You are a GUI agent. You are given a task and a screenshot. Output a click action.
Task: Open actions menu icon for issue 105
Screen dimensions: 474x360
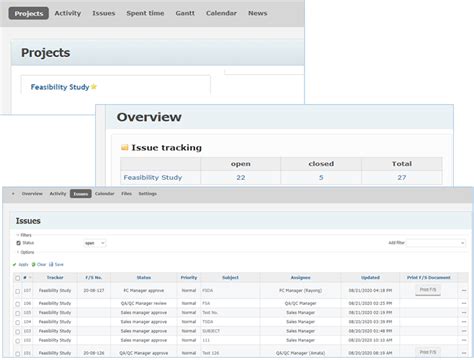point(464,313)
